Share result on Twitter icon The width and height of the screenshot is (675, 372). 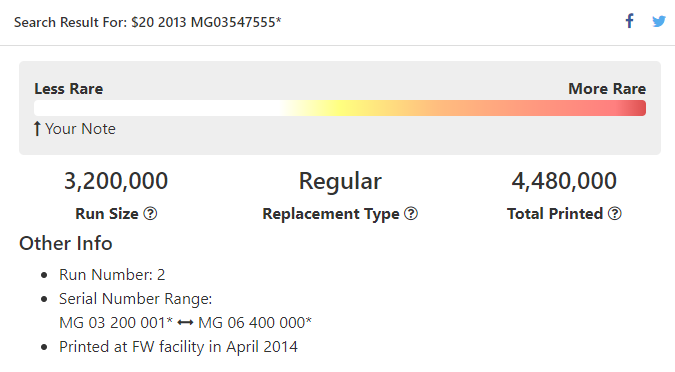659,21
